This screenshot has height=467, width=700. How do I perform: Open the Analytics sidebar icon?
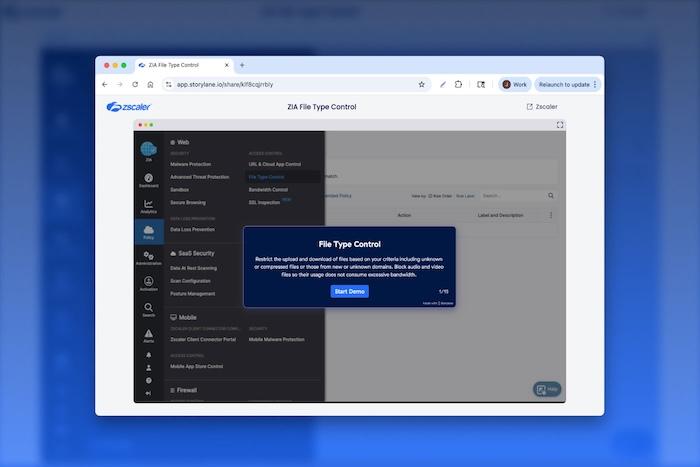[x=149, y=206]
